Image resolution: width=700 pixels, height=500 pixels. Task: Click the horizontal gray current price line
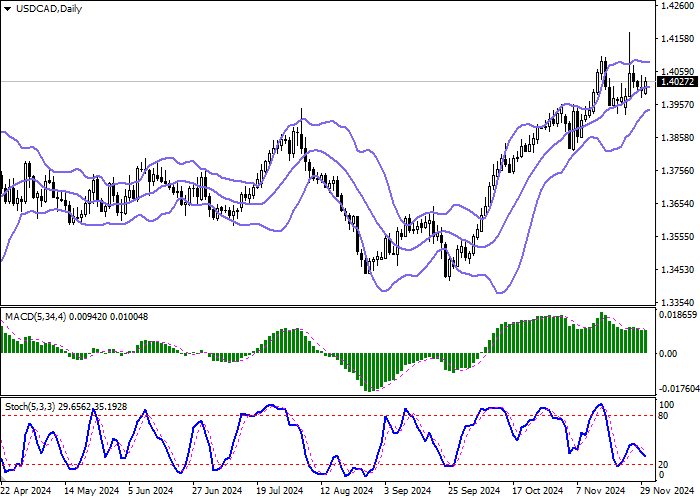coord(328,82)
